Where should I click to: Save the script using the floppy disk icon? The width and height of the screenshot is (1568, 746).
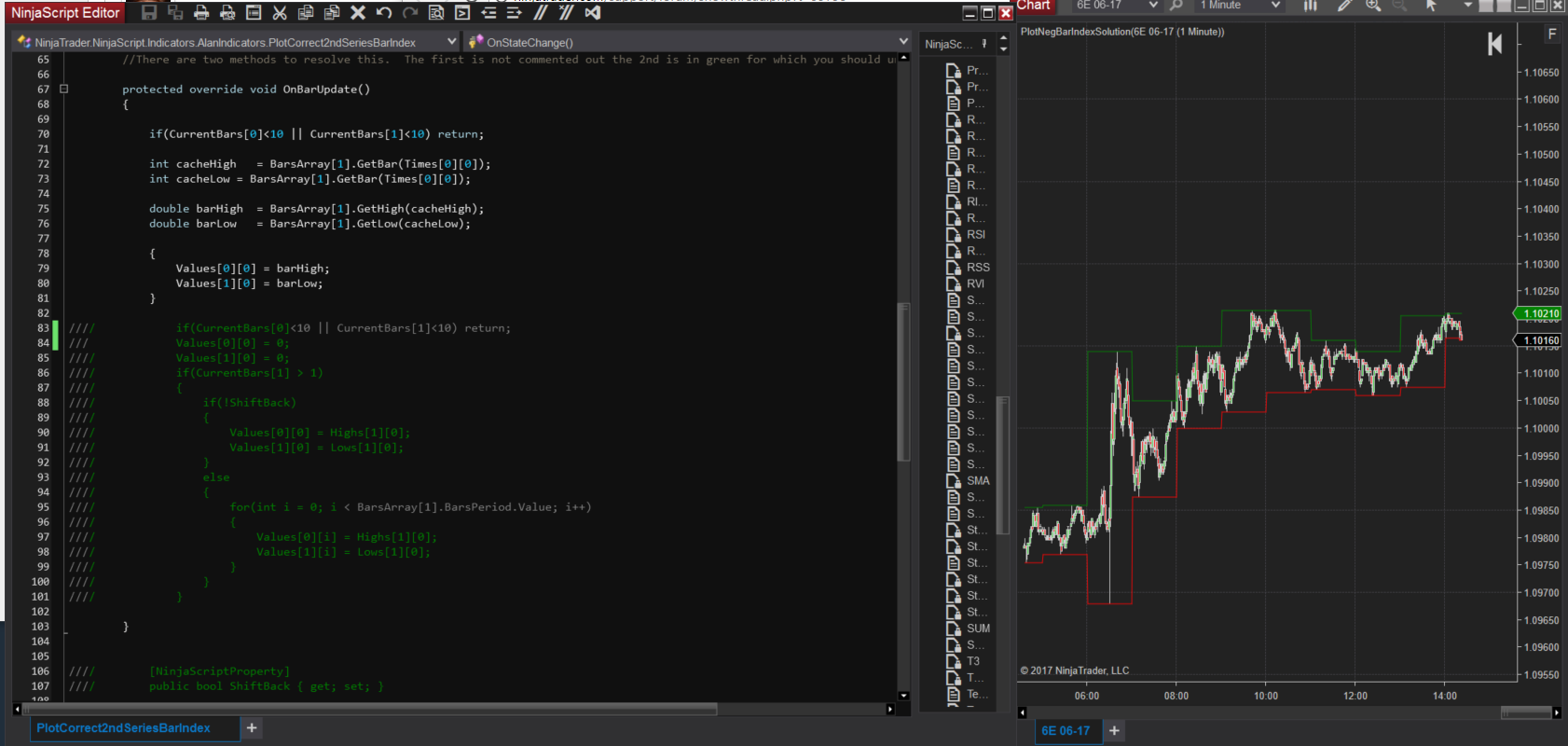[x=149, y=12]
